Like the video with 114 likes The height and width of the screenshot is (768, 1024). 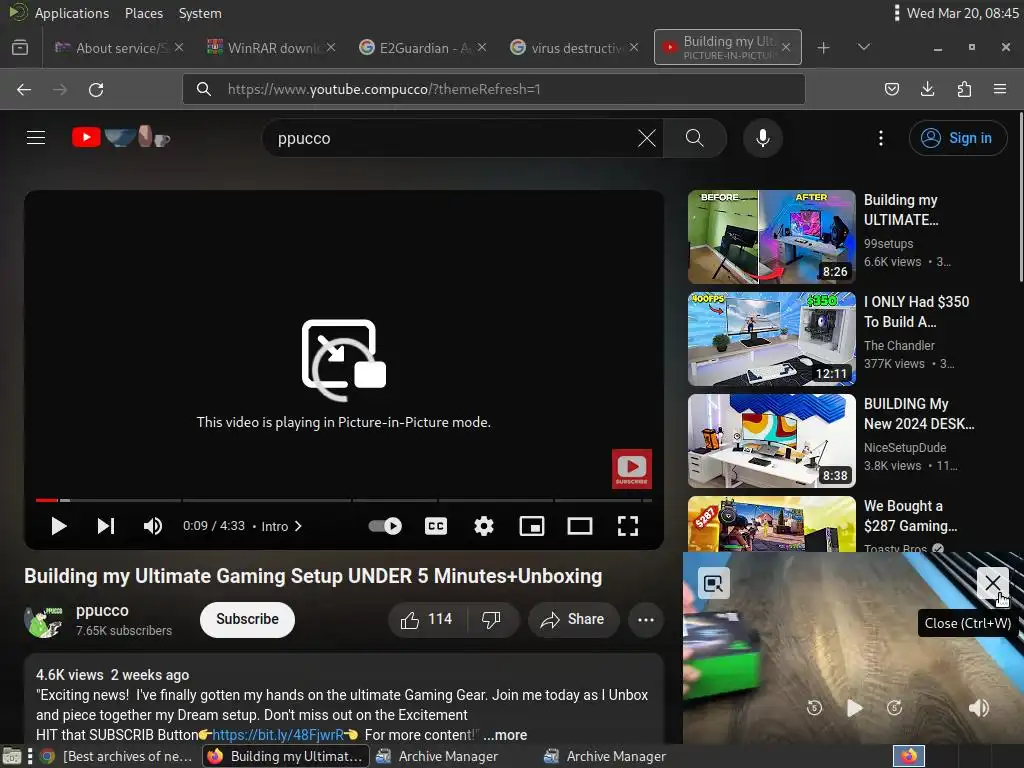coord(427,619)
